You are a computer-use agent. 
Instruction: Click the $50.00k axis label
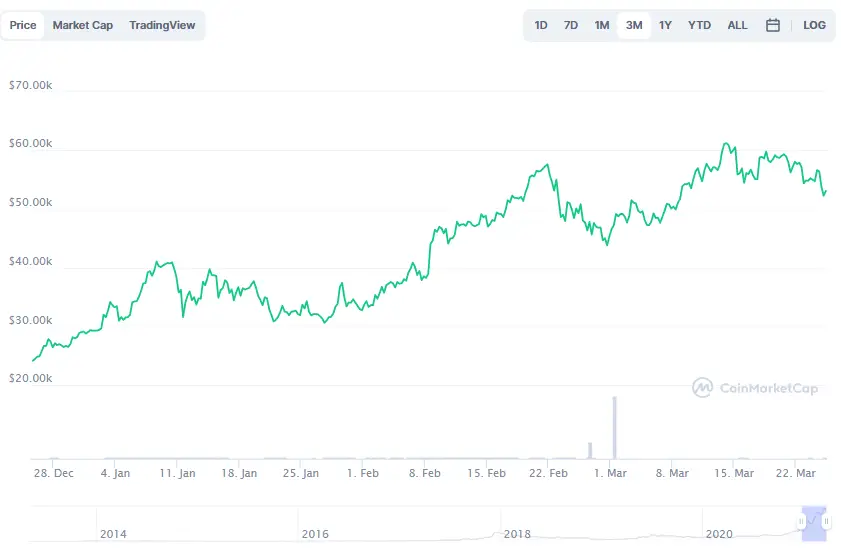tap(31, 202)
